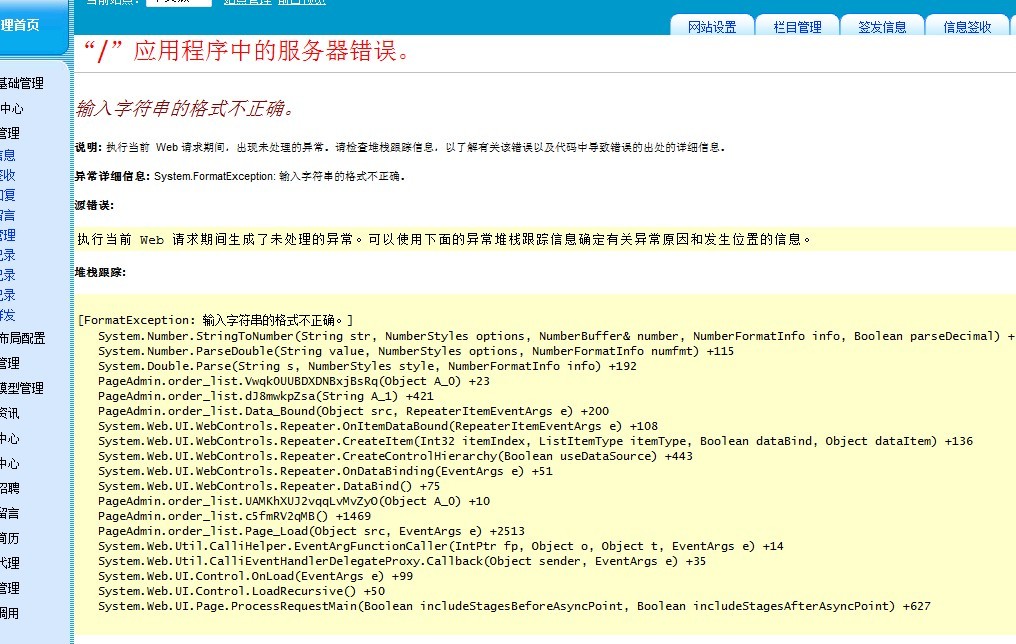
Task: Select the 招聘 sidebar item
Action: 10,488
